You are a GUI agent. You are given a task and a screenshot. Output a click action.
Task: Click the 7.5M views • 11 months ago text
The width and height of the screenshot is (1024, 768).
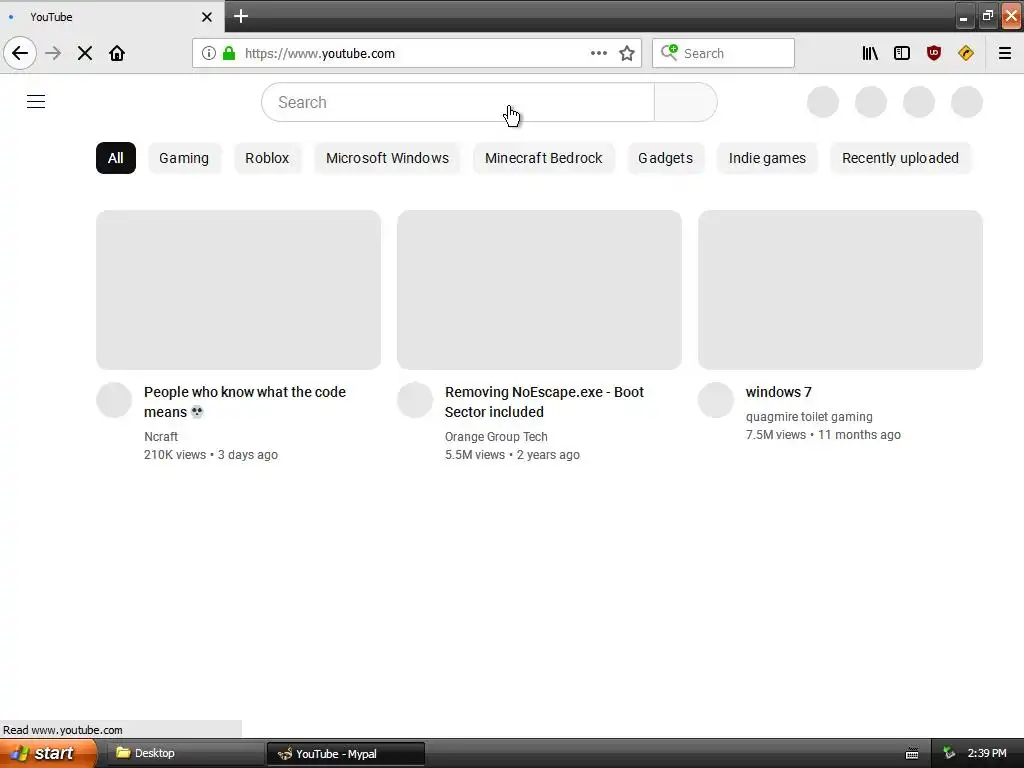pos(823,435)
